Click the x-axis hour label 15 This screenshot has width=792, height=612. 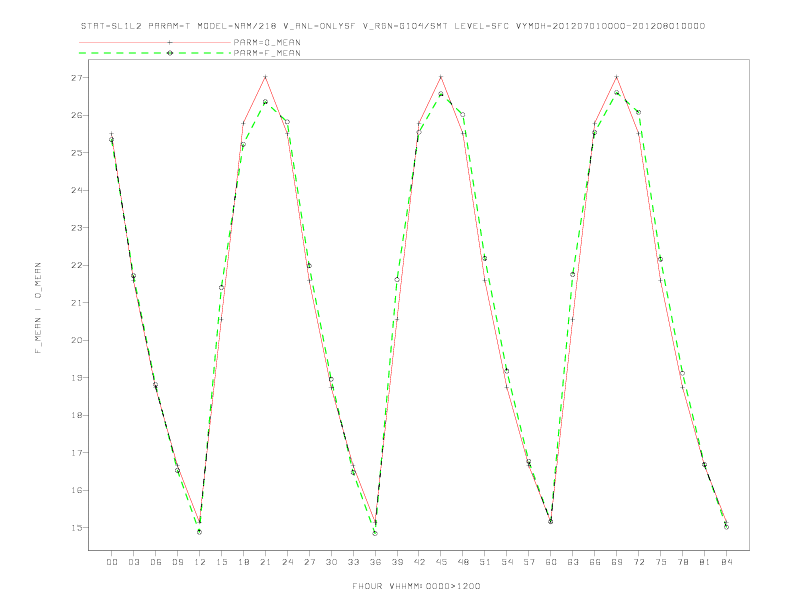click(221, 562)
